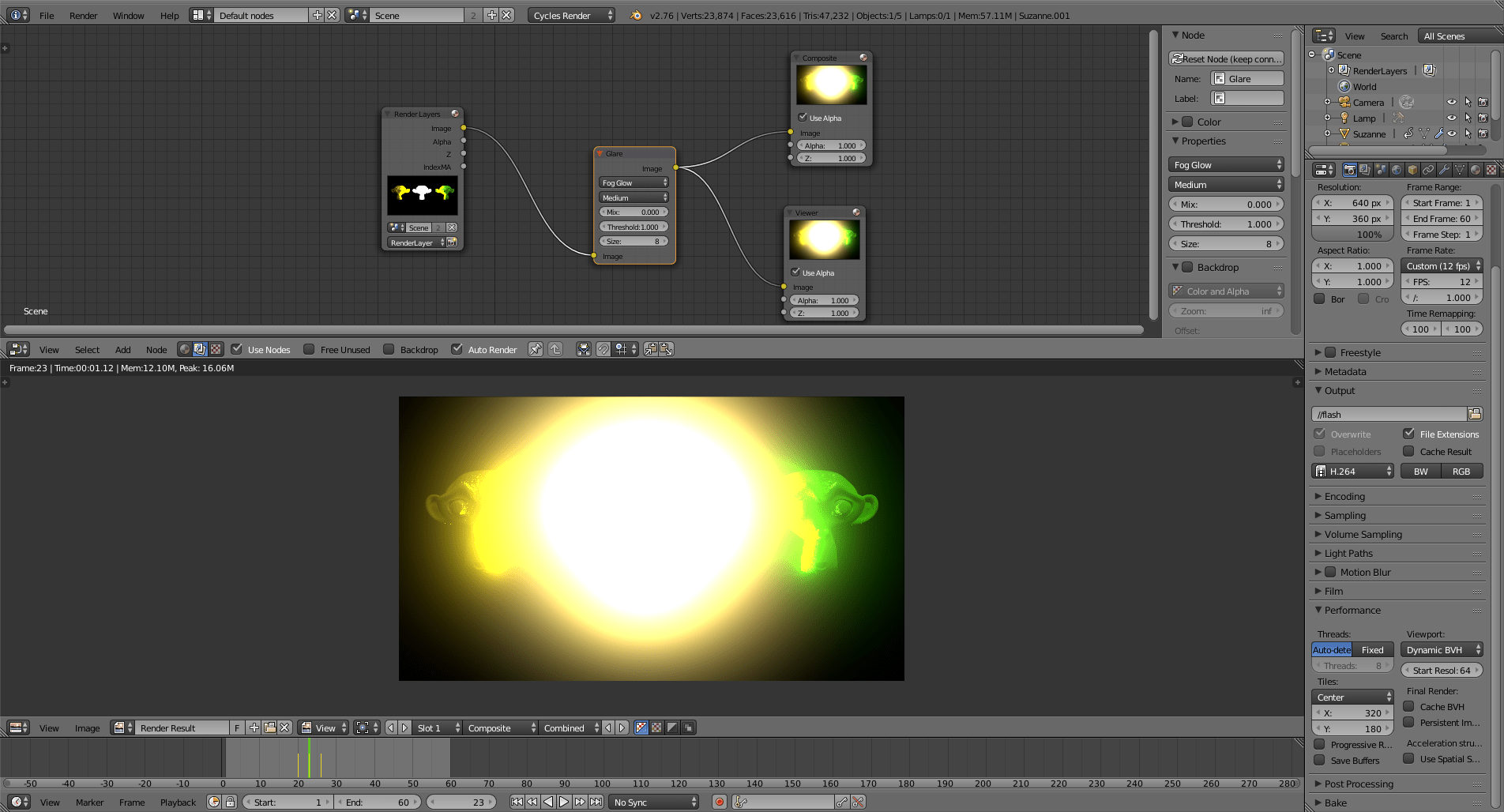Select the Auto-detect threads mode button
The image size is (1504, 812).
tap(1332, 649)
